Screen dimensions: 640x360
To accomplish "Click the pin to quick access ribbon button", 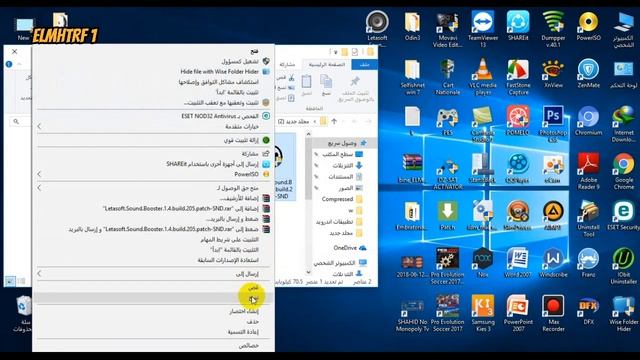I will tap(356, 89).
